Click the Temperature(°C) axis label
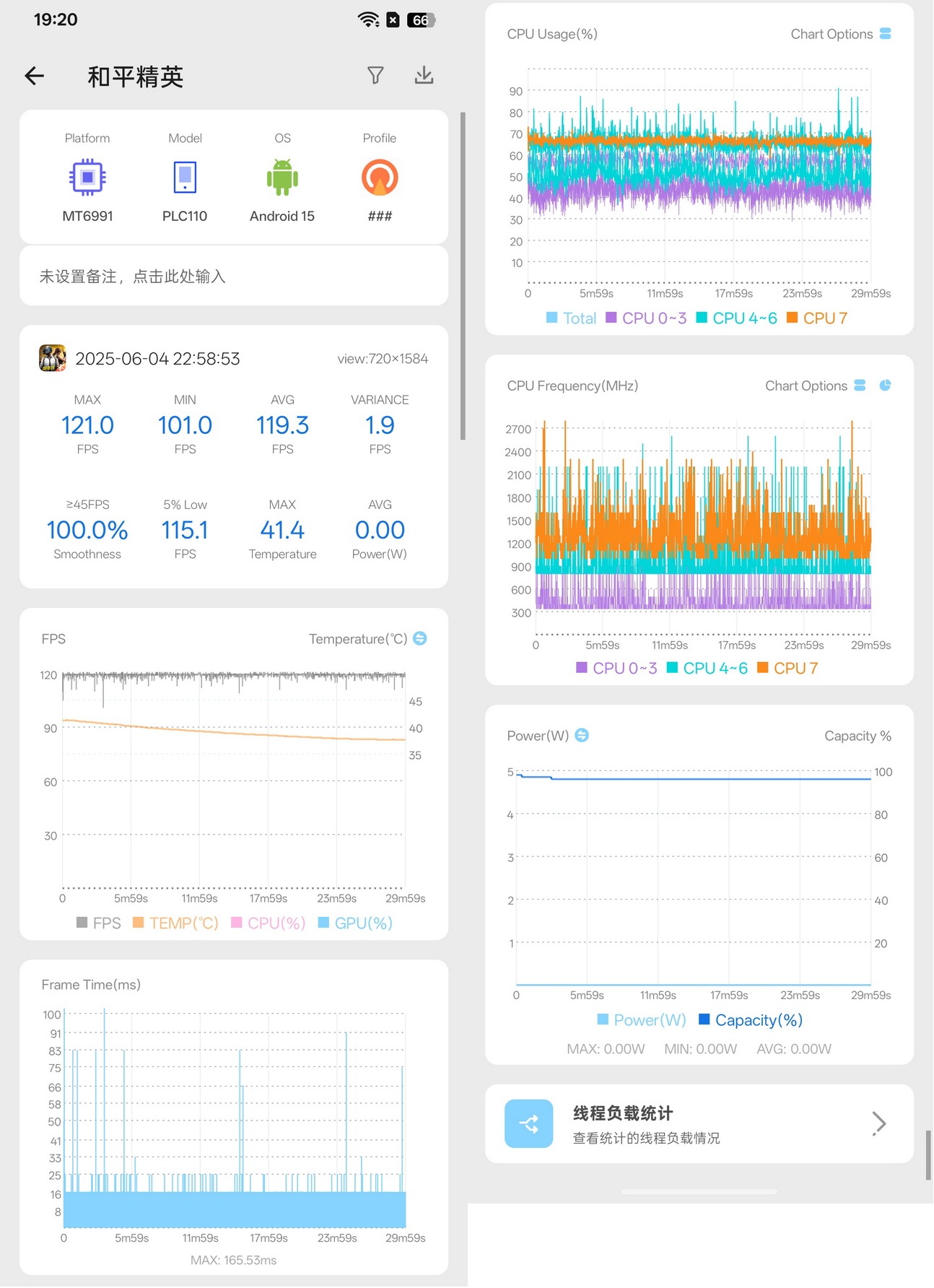Screen dimensions: 934x1288 [358, 639]
